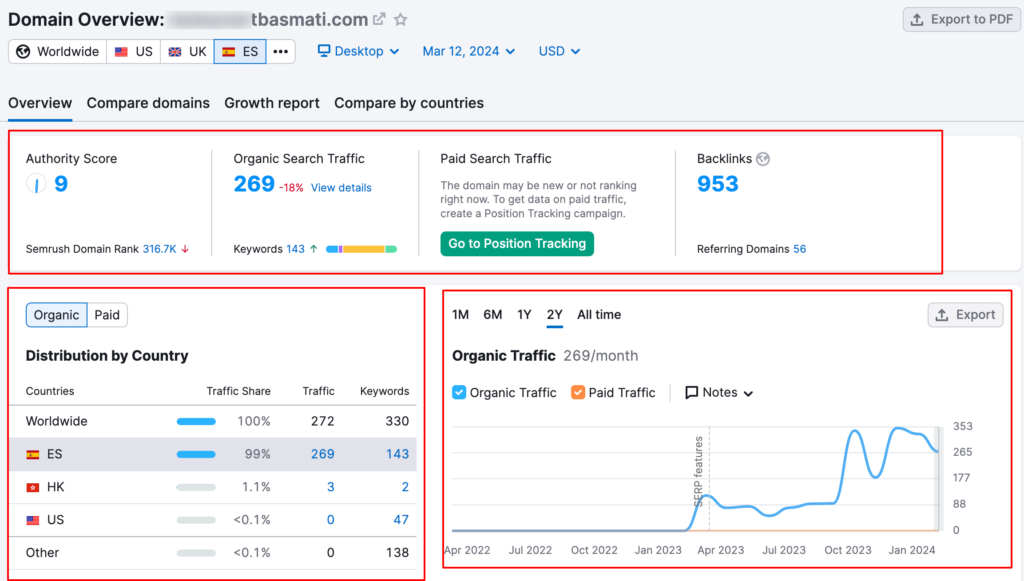Open the Desktop device dropdown

[358, 51]
